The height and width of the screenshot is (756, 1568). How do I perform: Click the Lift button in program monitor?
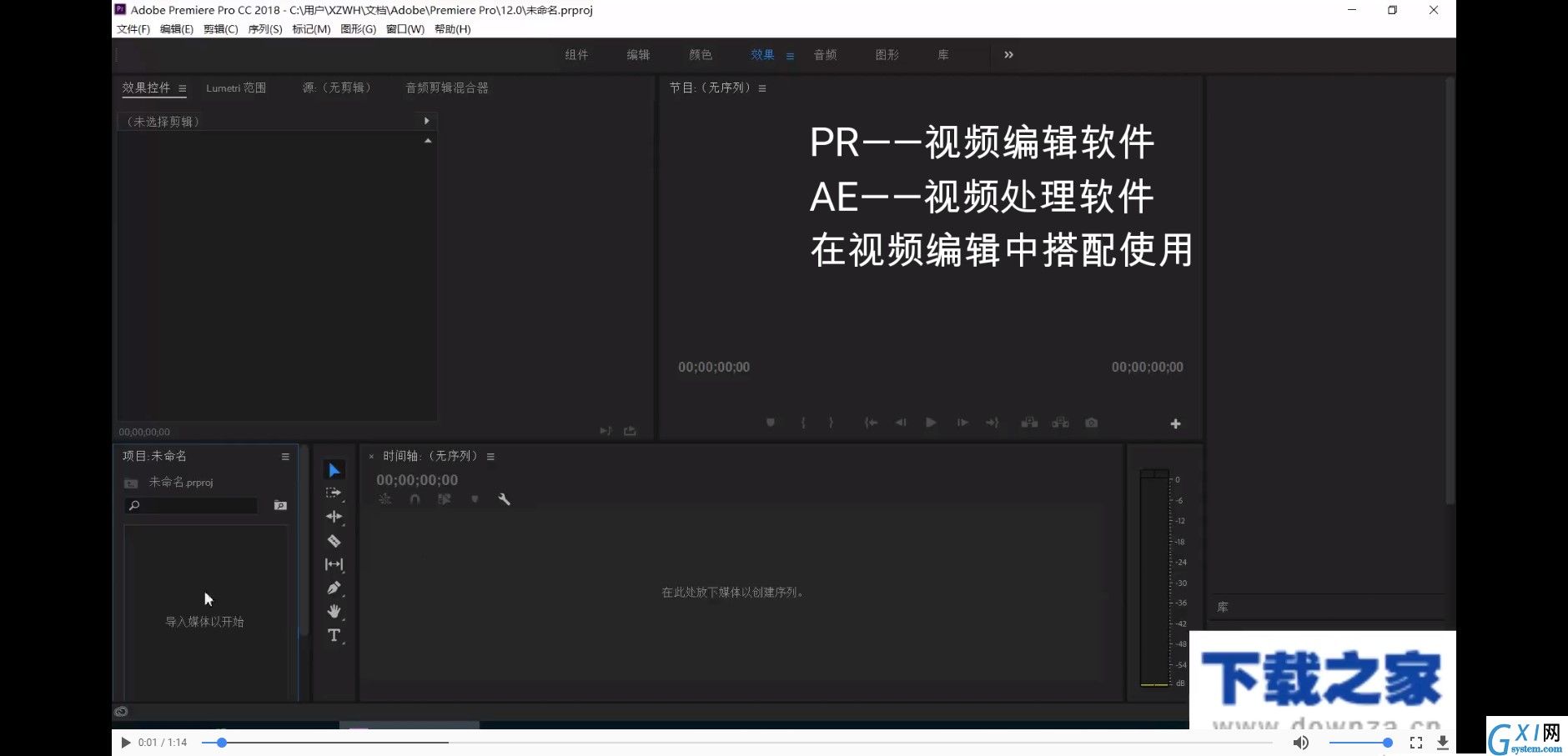click(1030, 423)
